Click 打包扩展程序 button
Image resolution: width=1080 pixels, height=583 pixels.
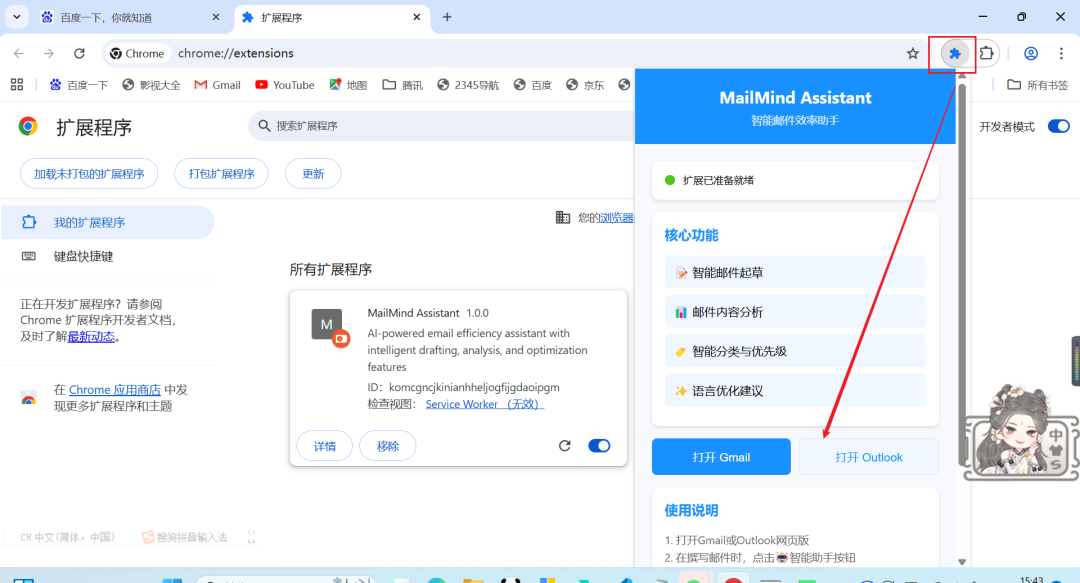click(221, 174)
